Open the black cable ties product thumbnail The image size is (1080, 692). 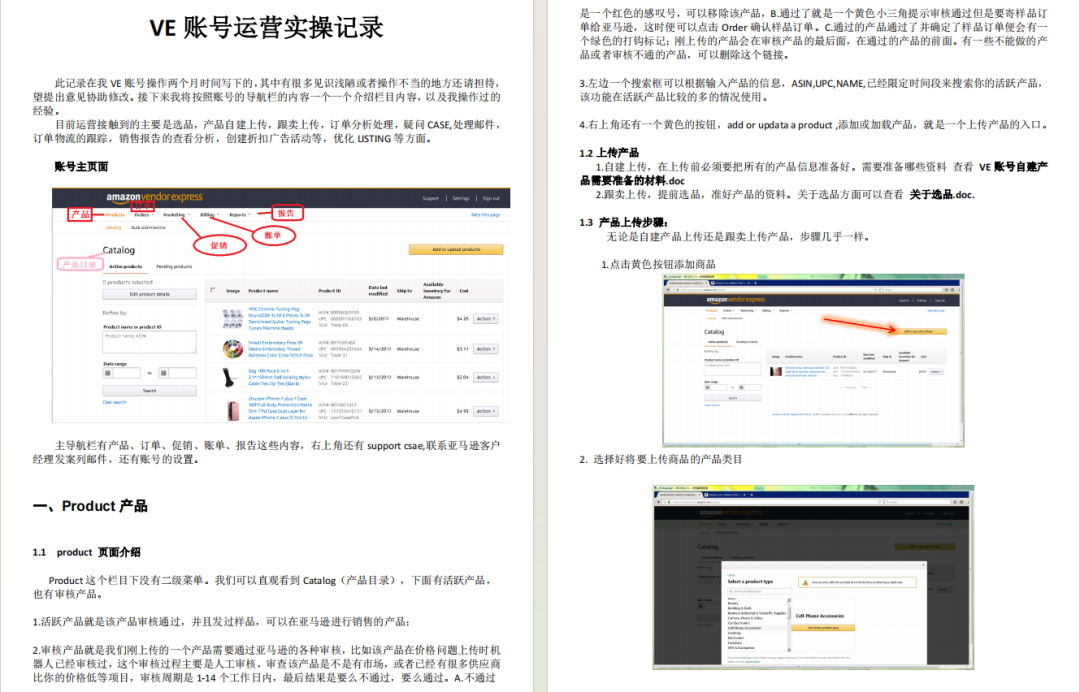(x=229, y=377)
